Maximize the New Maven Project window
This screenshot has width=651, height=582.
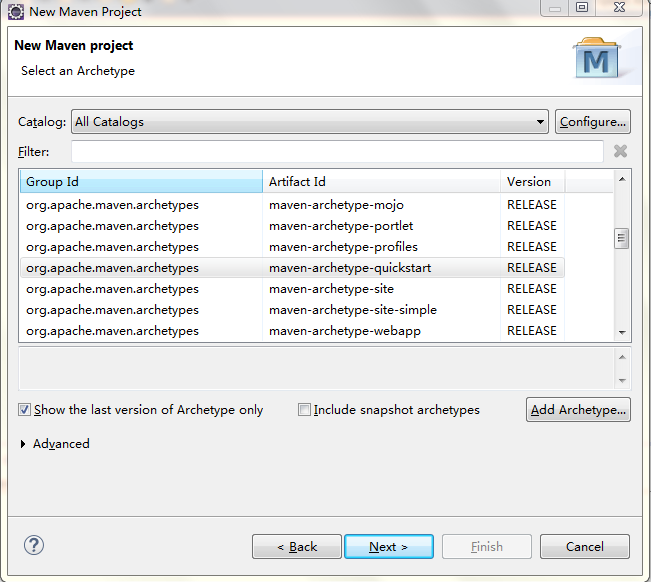582,7
